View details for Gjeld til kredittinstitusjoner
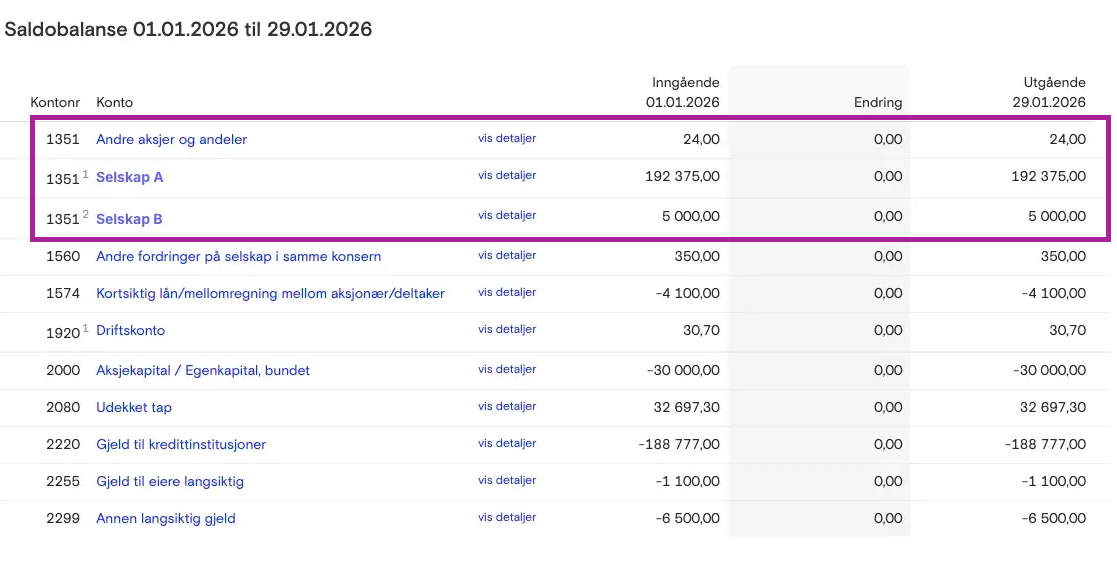The width and height of the screenshot is (1117, 577). click(507, 444)
